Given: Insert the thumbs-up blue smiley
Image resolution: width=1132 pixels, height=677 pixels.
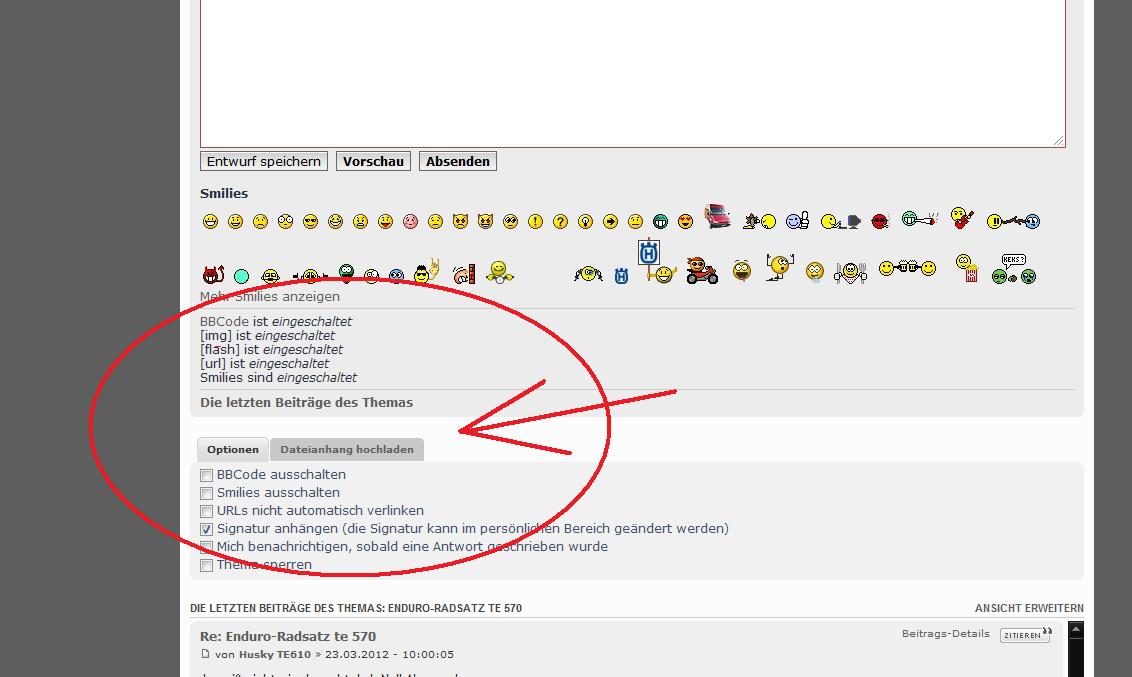Looking at the screenshot, I should tap(797, 220).
